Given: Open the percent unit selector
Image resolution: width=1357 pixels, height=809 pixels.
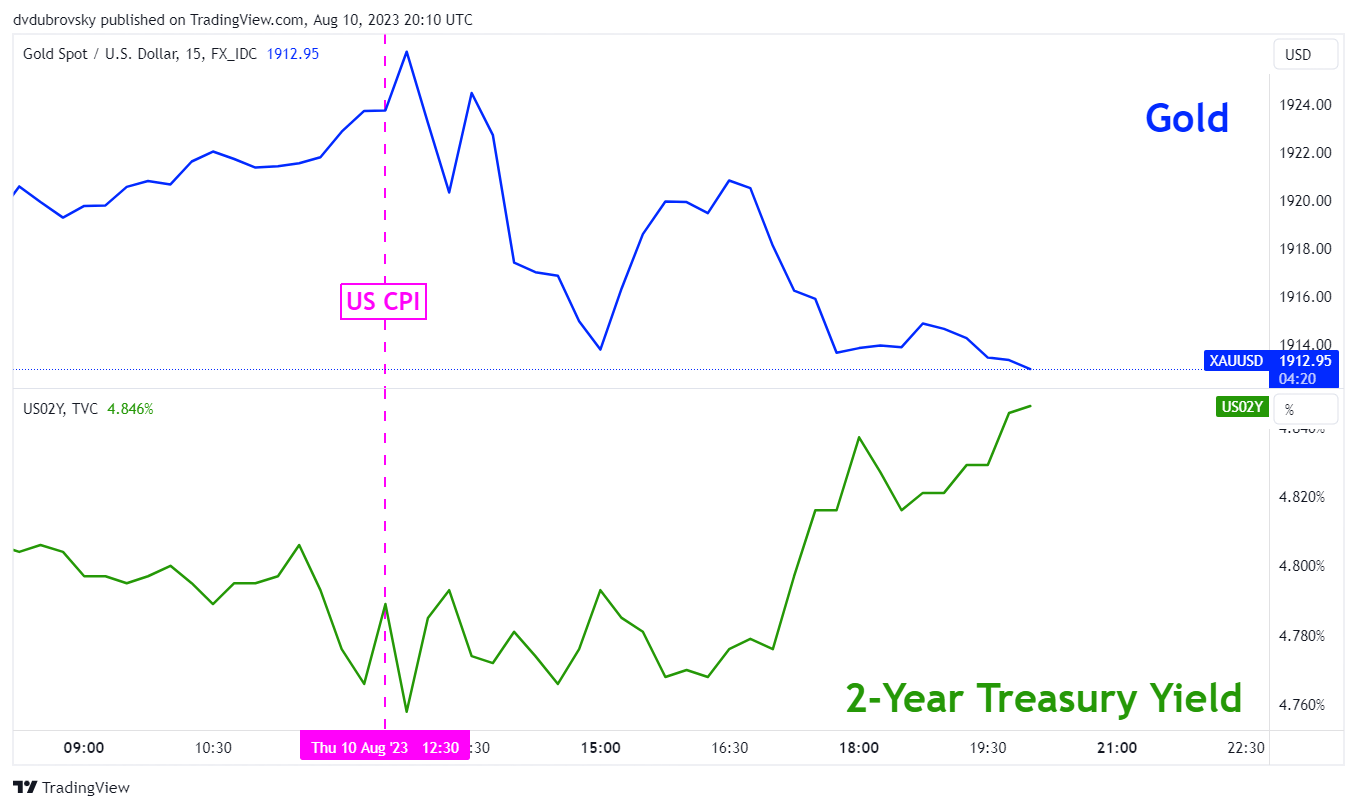Looking at the screenshot, I should [1304, 409].
